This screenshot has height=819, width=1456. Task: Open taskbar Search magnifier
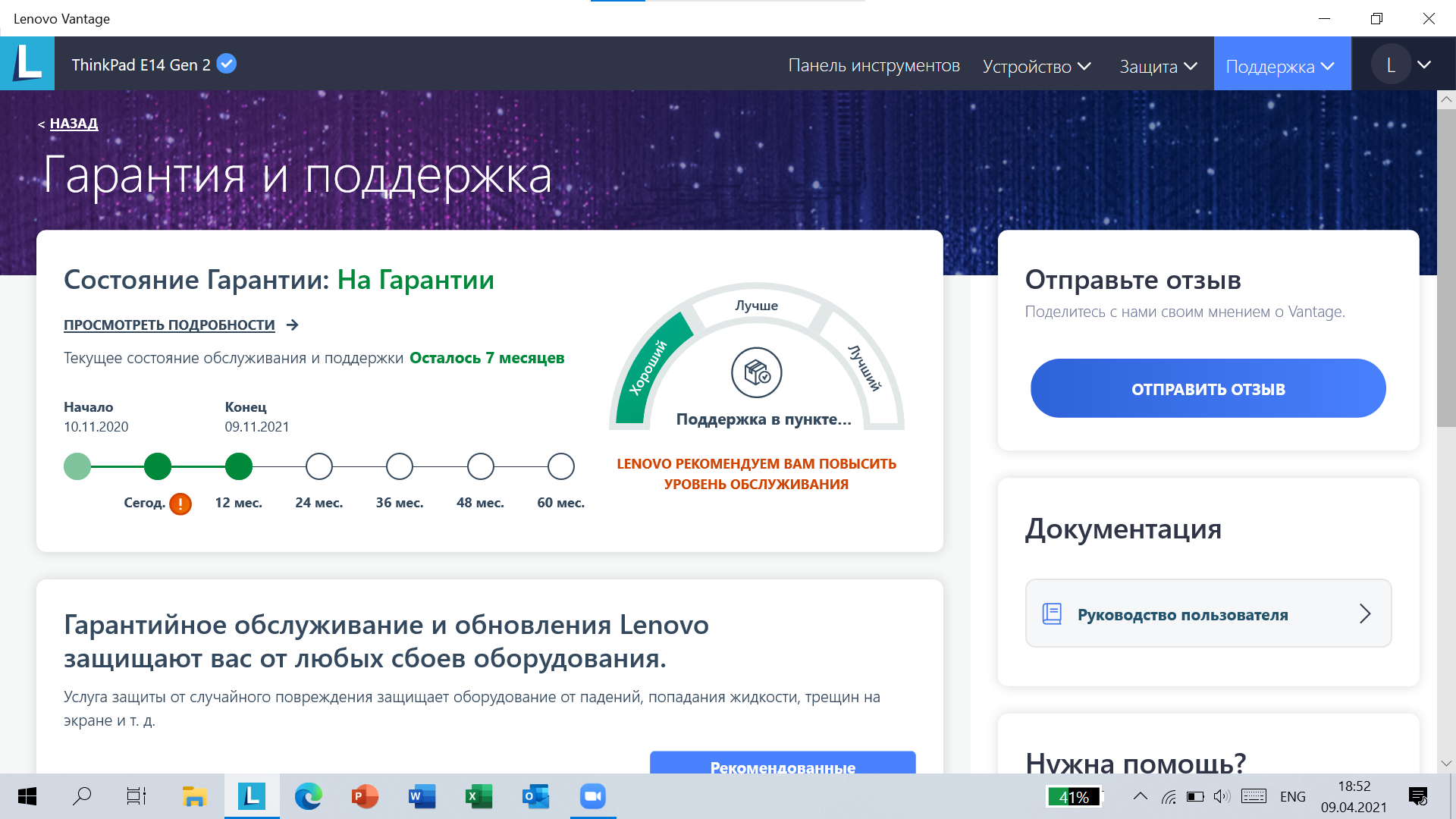click(x=82, y=796)
